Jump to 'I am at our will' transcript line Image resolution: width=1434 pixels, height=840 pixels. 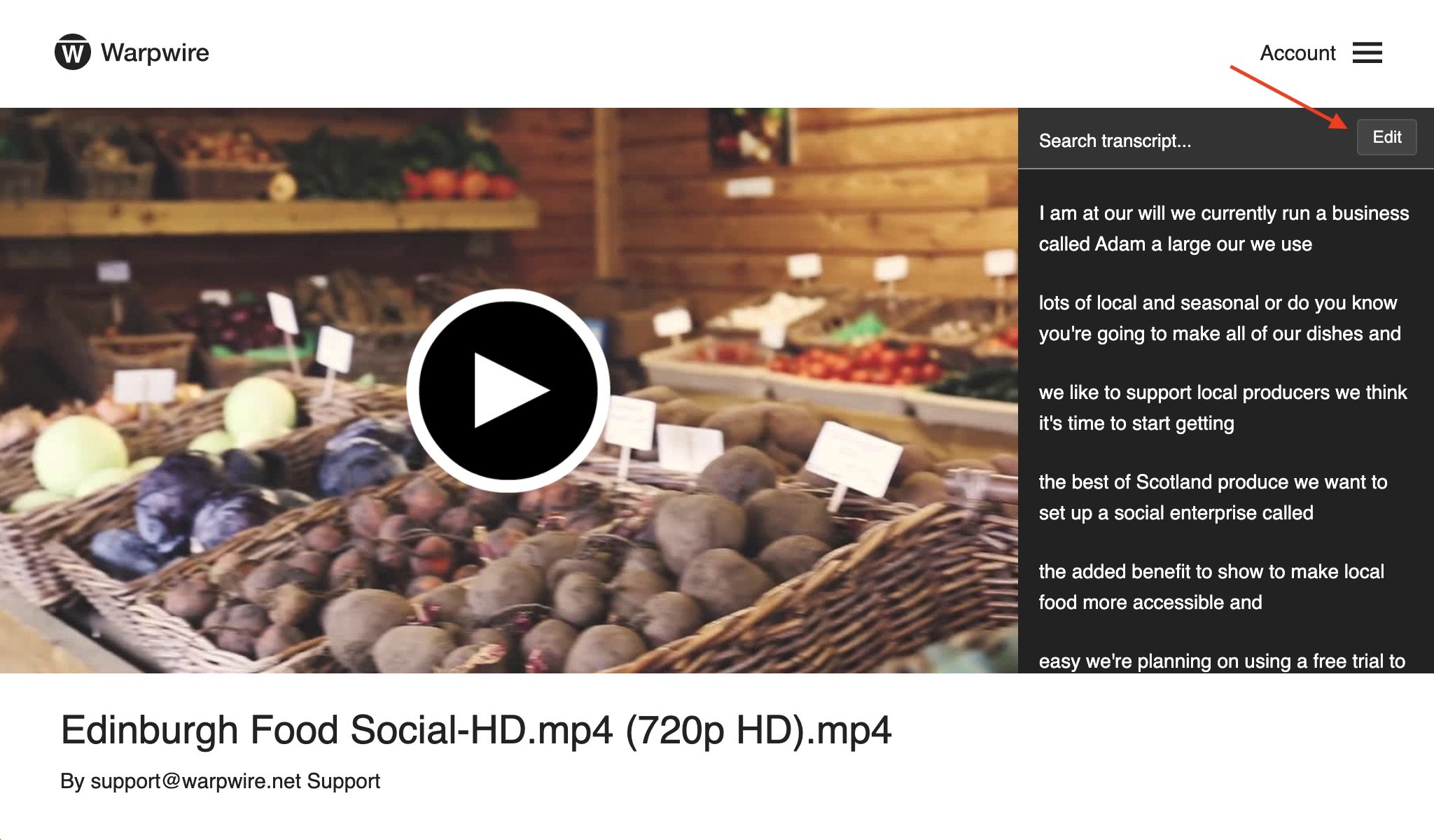pos(1223,213)
